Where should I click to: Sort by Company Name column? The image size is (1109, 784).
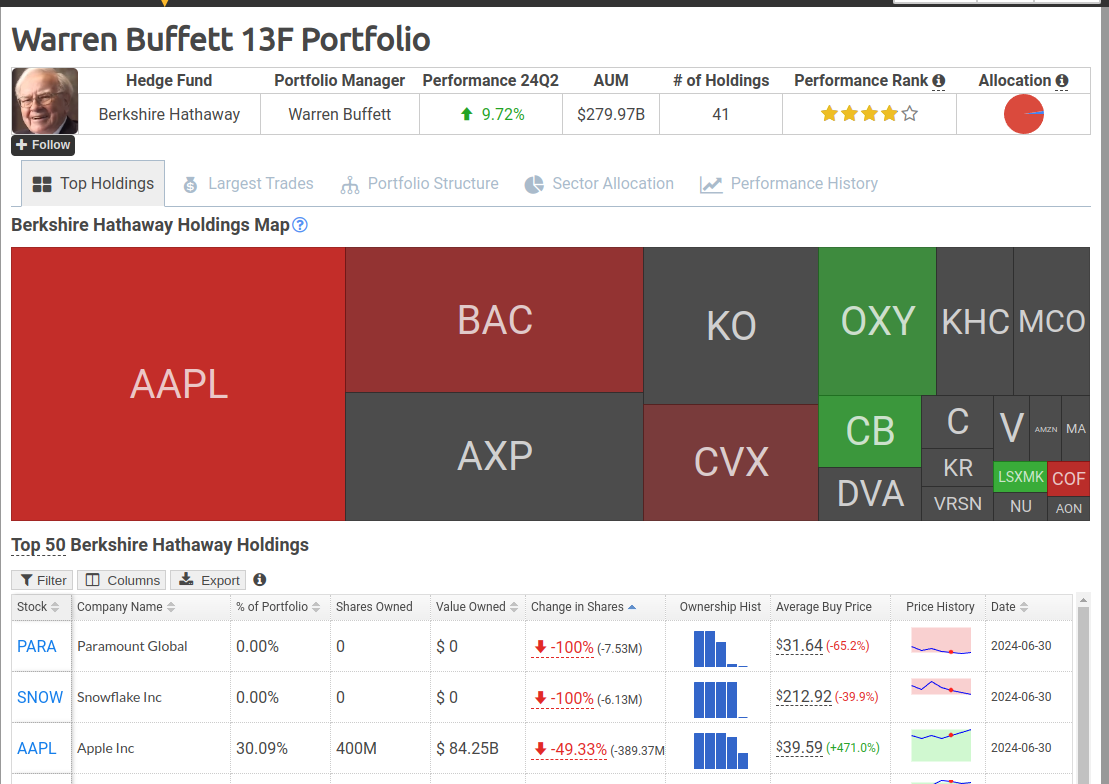point(126,607)
